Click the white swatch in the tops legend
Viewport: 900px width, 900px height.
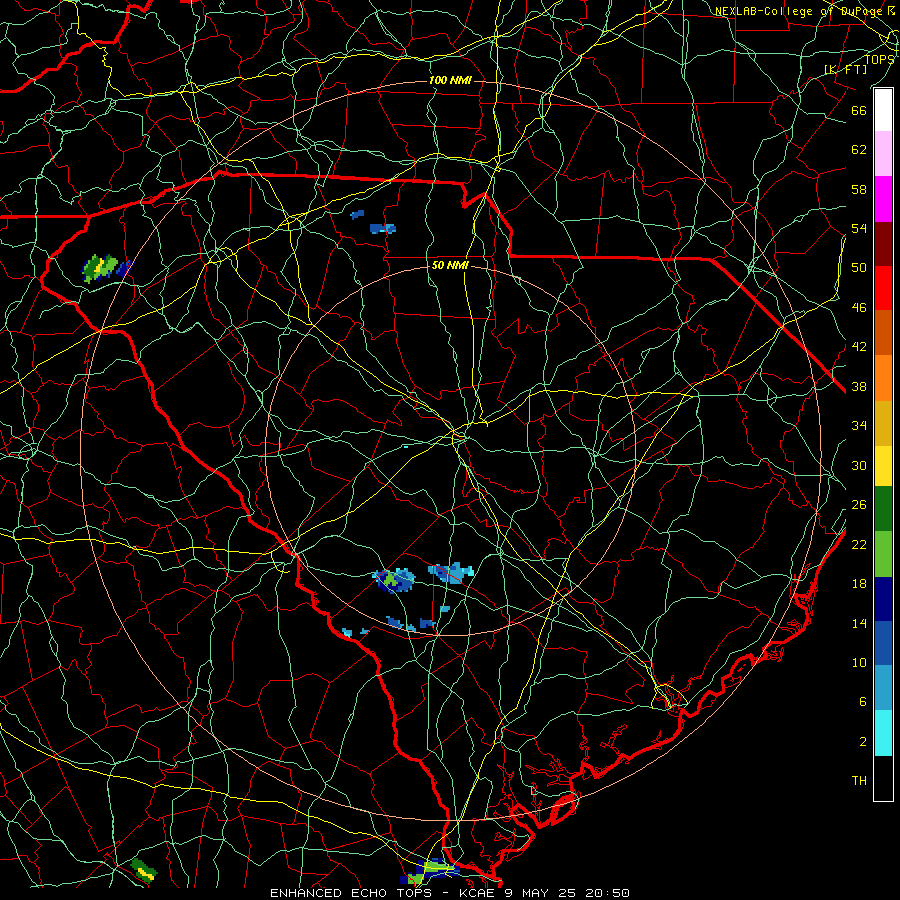(883, 110)
